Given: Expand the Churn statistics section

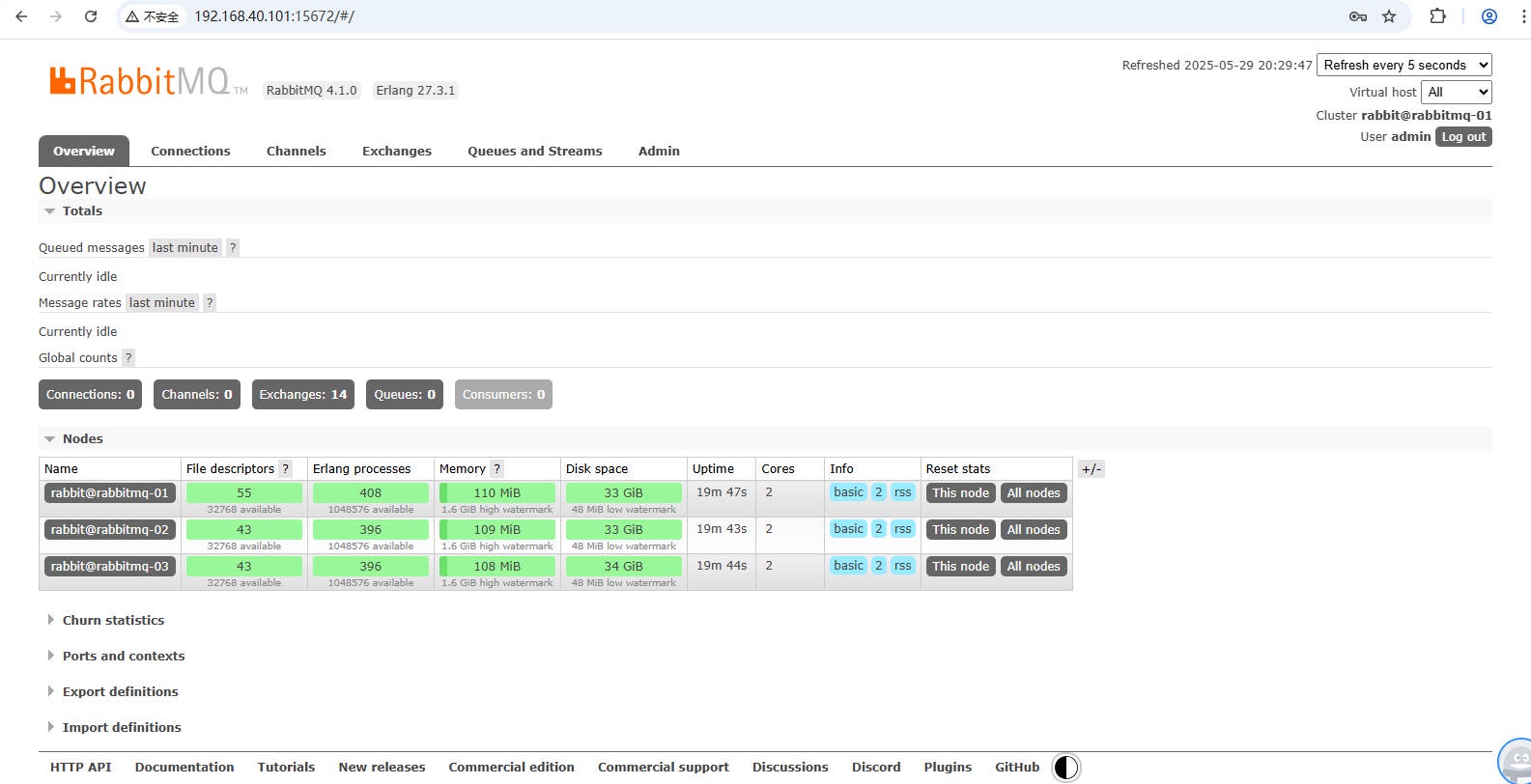Looking at the screenshot, I should click(x=112, y=621).
